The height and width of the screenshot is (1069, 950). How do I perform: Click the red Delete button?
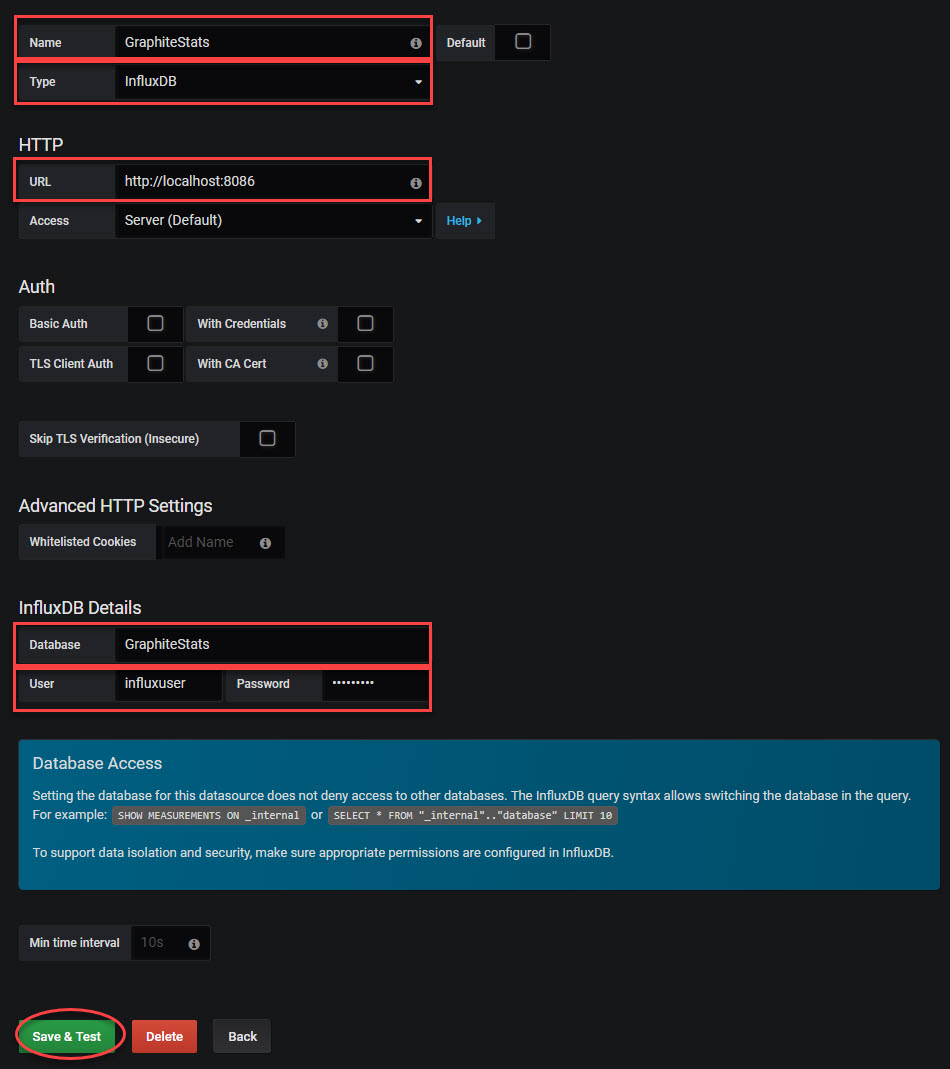click(164, 1036)
